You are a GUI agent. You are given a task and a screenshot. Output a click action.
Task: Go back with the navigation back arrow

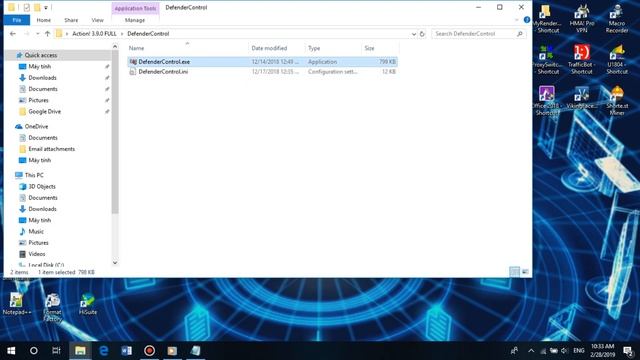pos(13,34)
